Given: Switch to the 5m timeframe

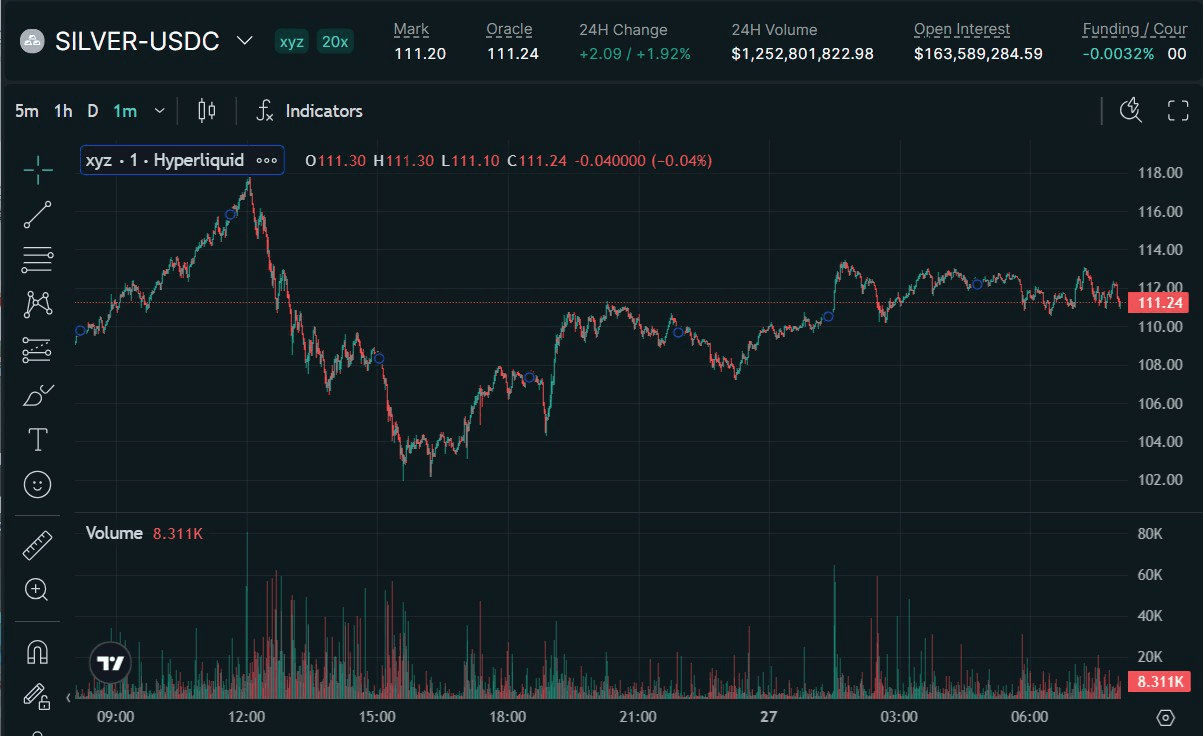Looking at the screenshot, I should 26,111.
